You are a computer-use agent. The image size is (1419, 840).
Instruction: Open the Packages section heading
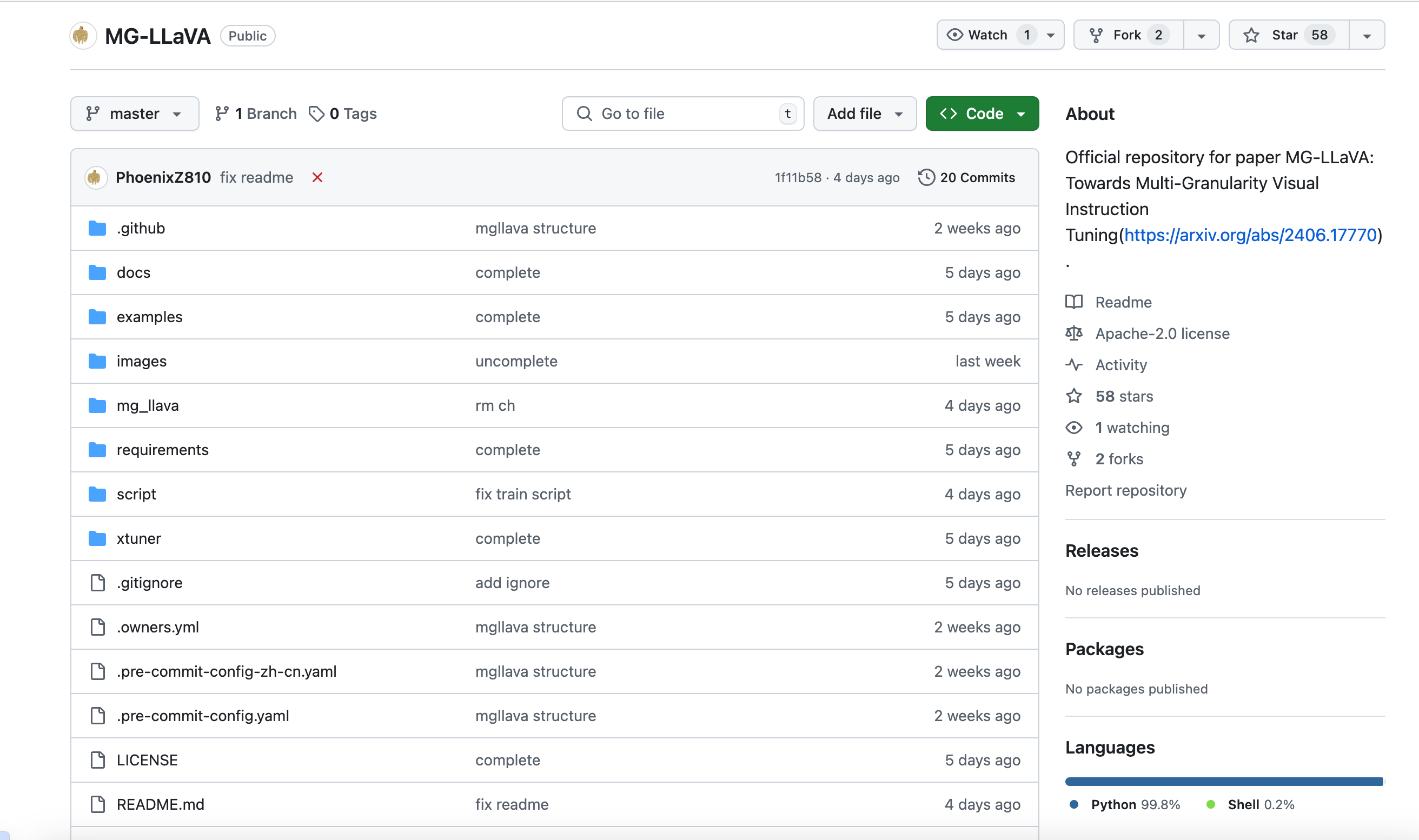(x=1104, y=649)
